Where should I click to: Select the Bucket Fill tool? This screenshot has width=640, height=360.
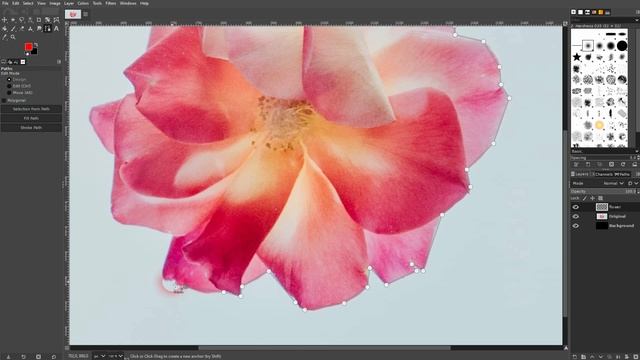pos(4,29)
